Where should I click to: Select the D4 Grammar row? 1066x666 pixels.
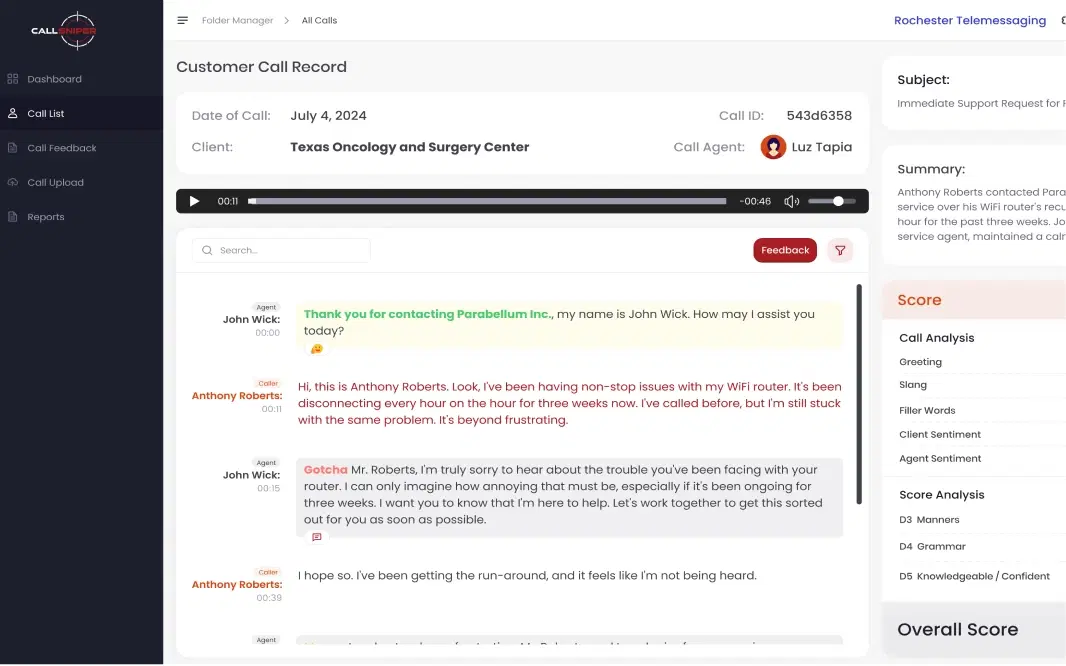pyautogui.click(x=982, y=546)
